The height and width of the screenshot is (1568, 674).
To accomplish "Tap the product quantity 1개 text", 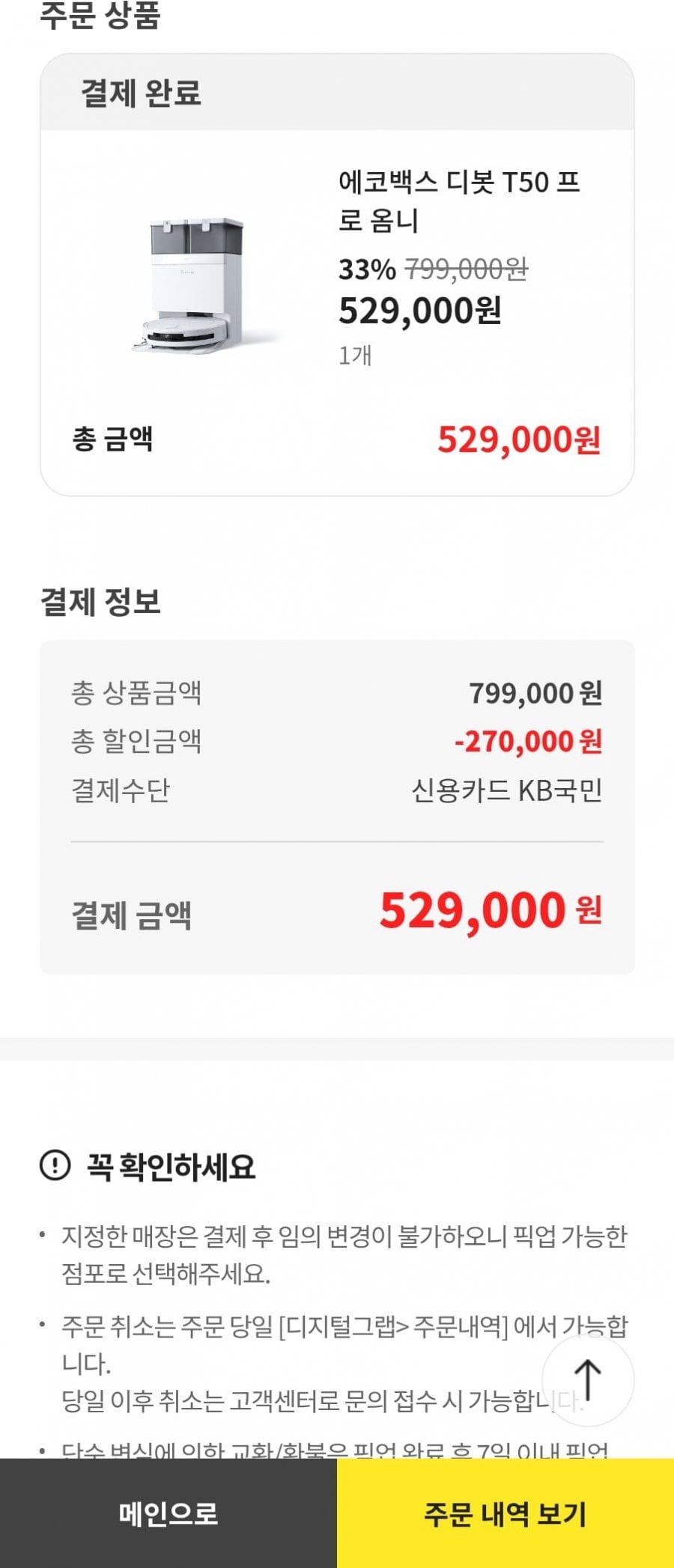I will click(355, 355).
